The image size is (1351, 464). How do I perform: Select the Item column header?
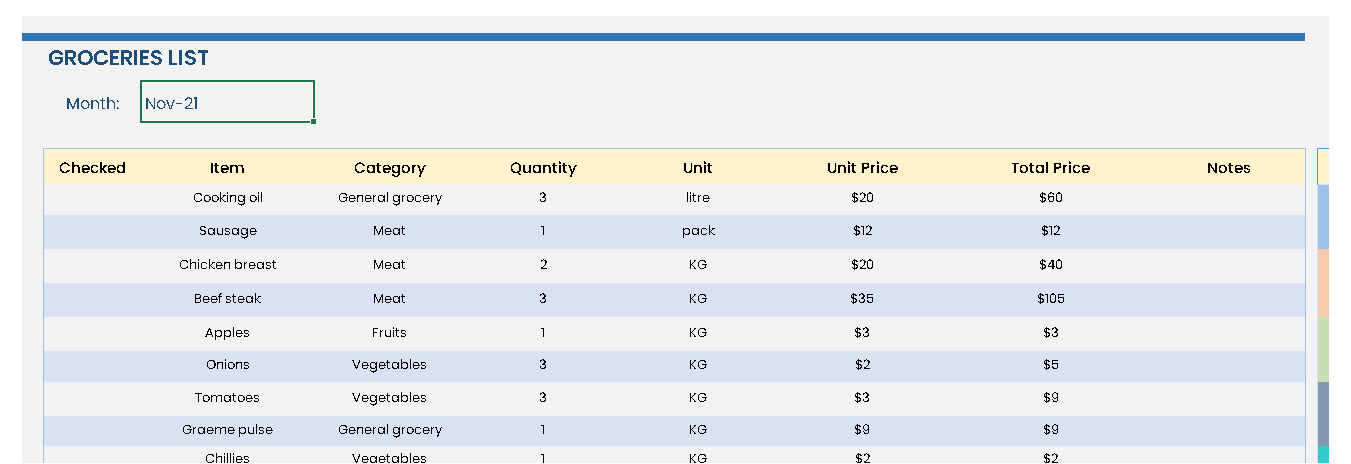coord(227,168)
